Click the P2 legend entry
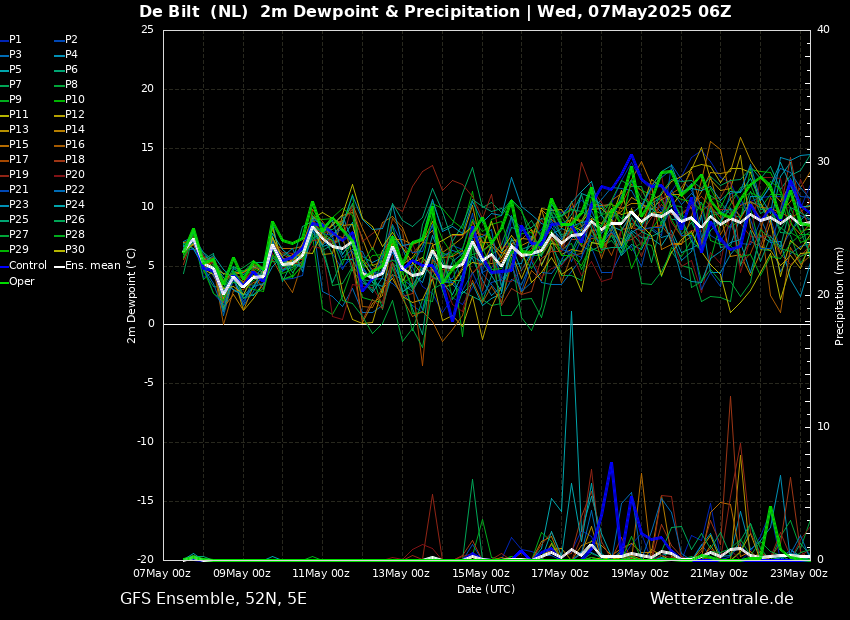This screenshot has width=850, height=620. (x=67, y=40)
